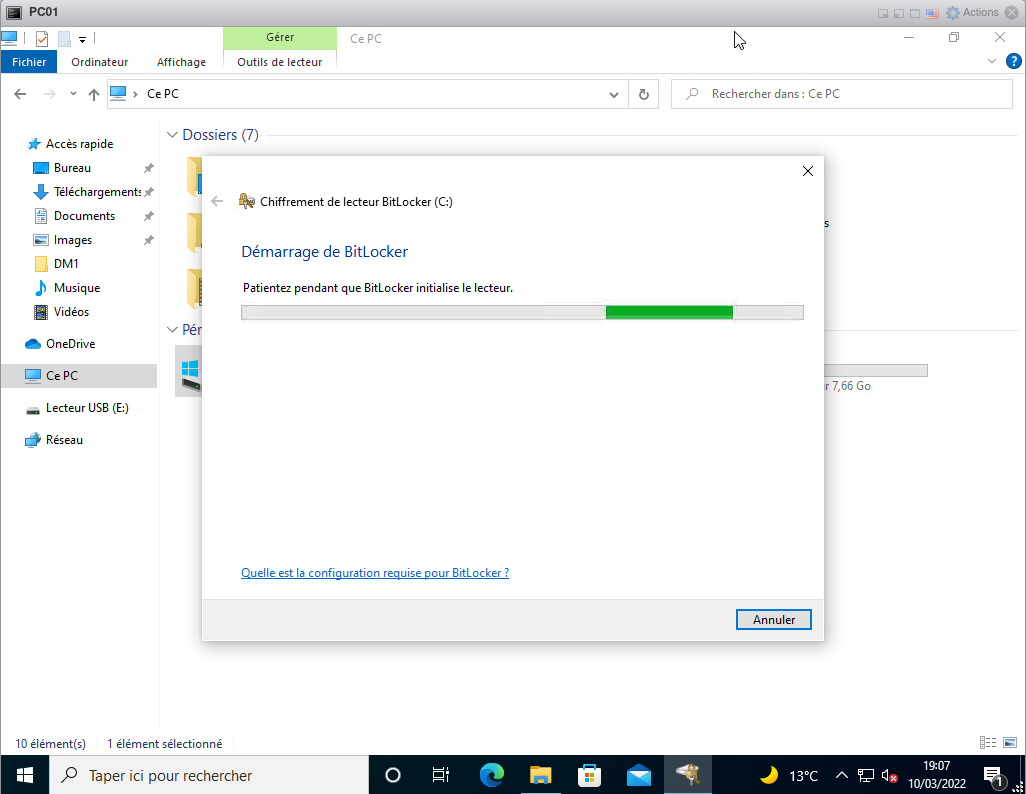This screenshot has width=1026, height=794.
Task: Click the BitLocker initialization progress bar
Action: click(x=522, y=312)
